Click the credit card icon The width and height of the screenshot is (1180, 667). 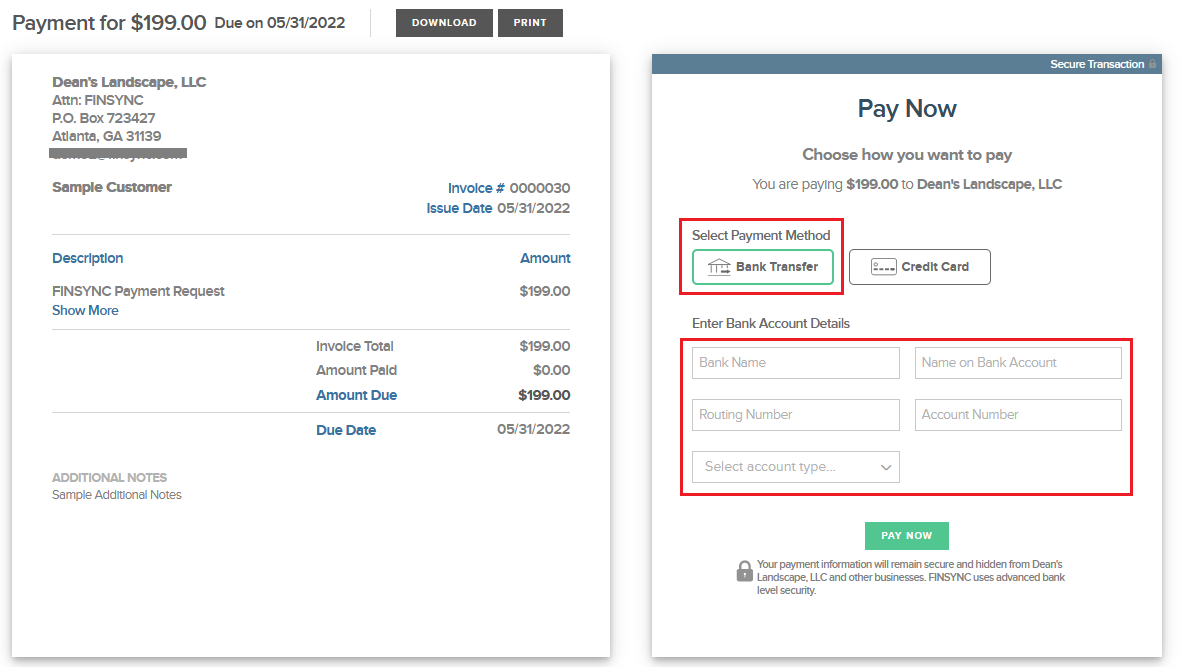tap(883, 266)
